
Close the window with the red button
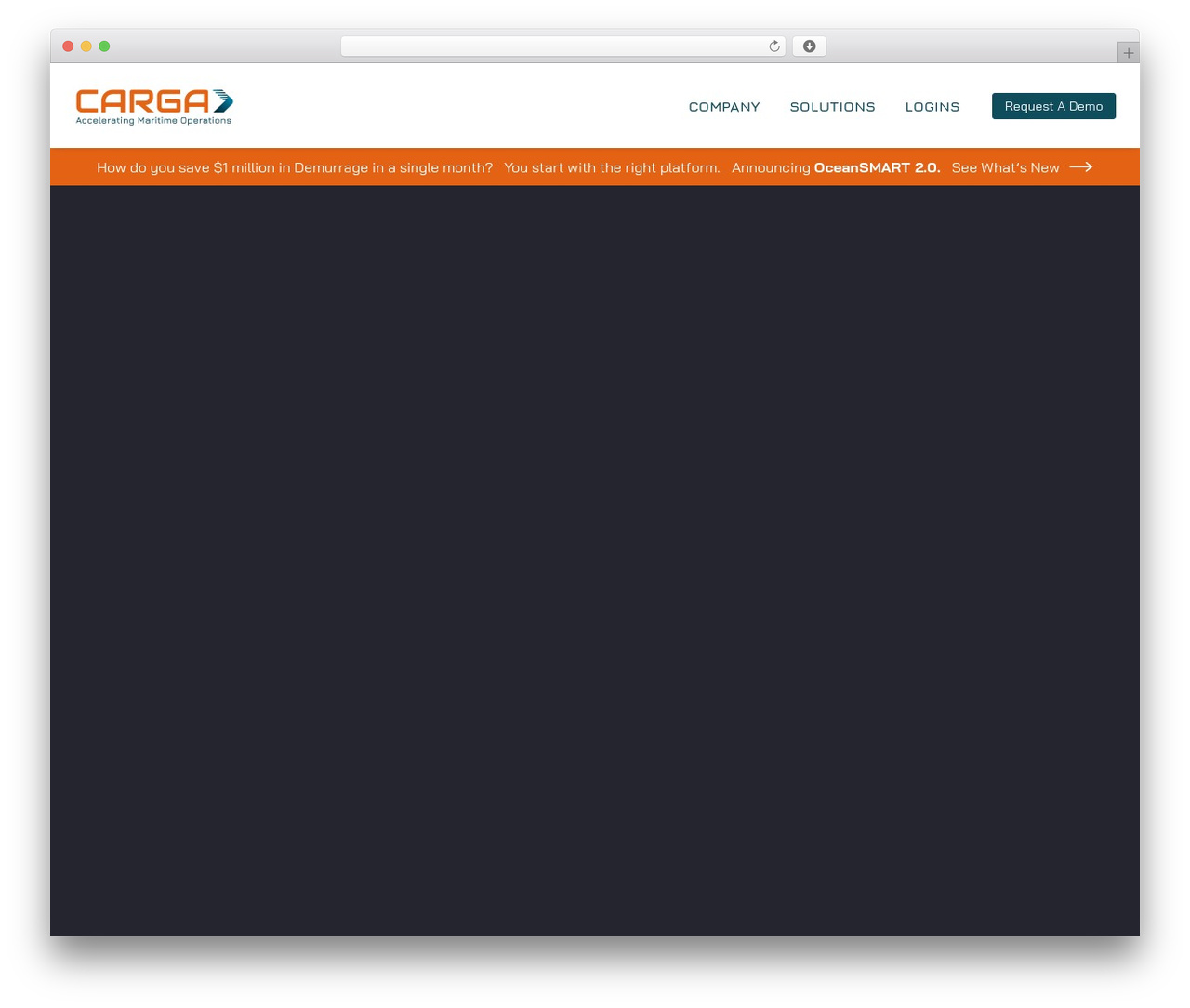click(68, 46)
